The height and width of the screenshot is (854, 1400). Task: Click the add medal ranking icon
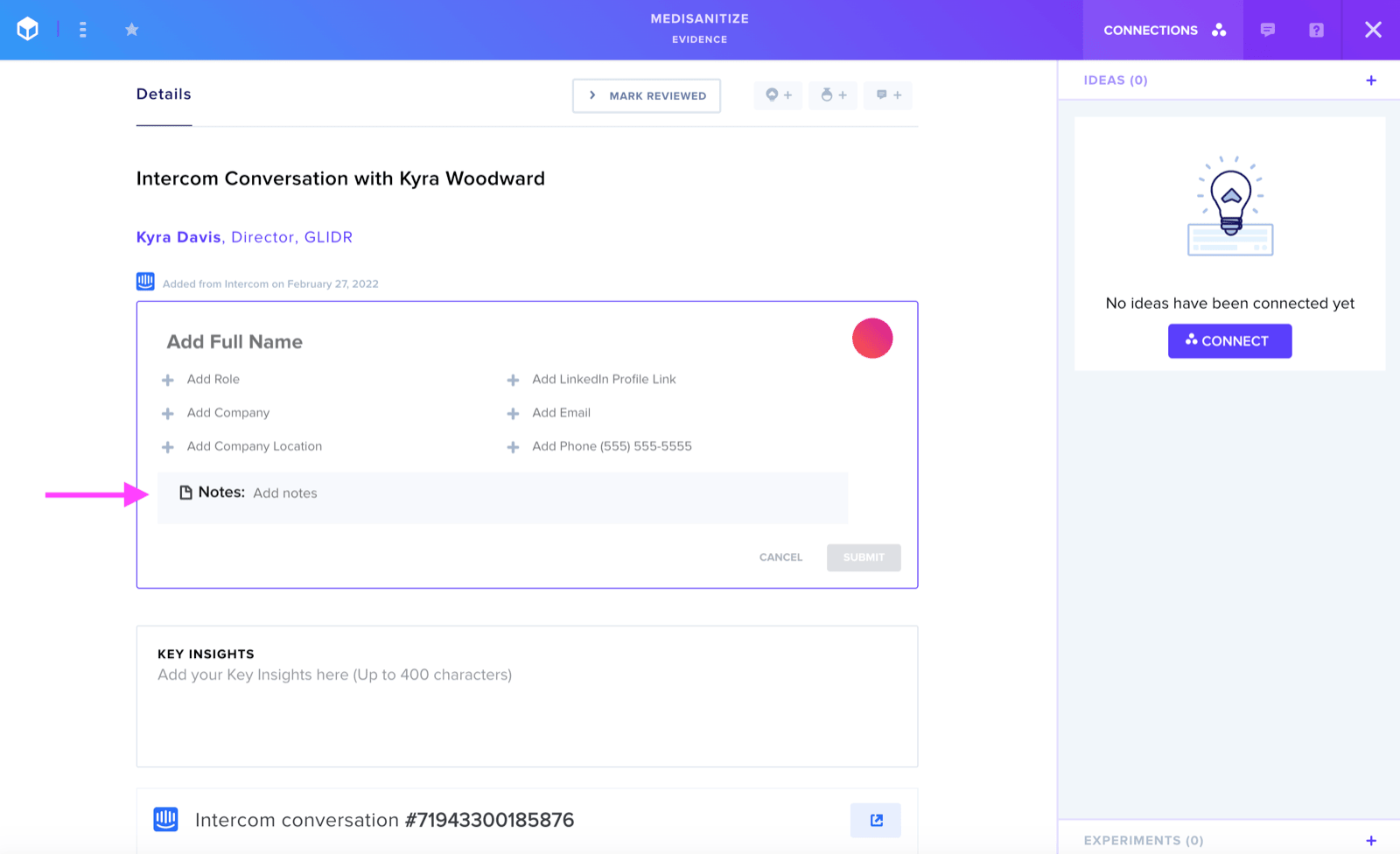[833, 94]
